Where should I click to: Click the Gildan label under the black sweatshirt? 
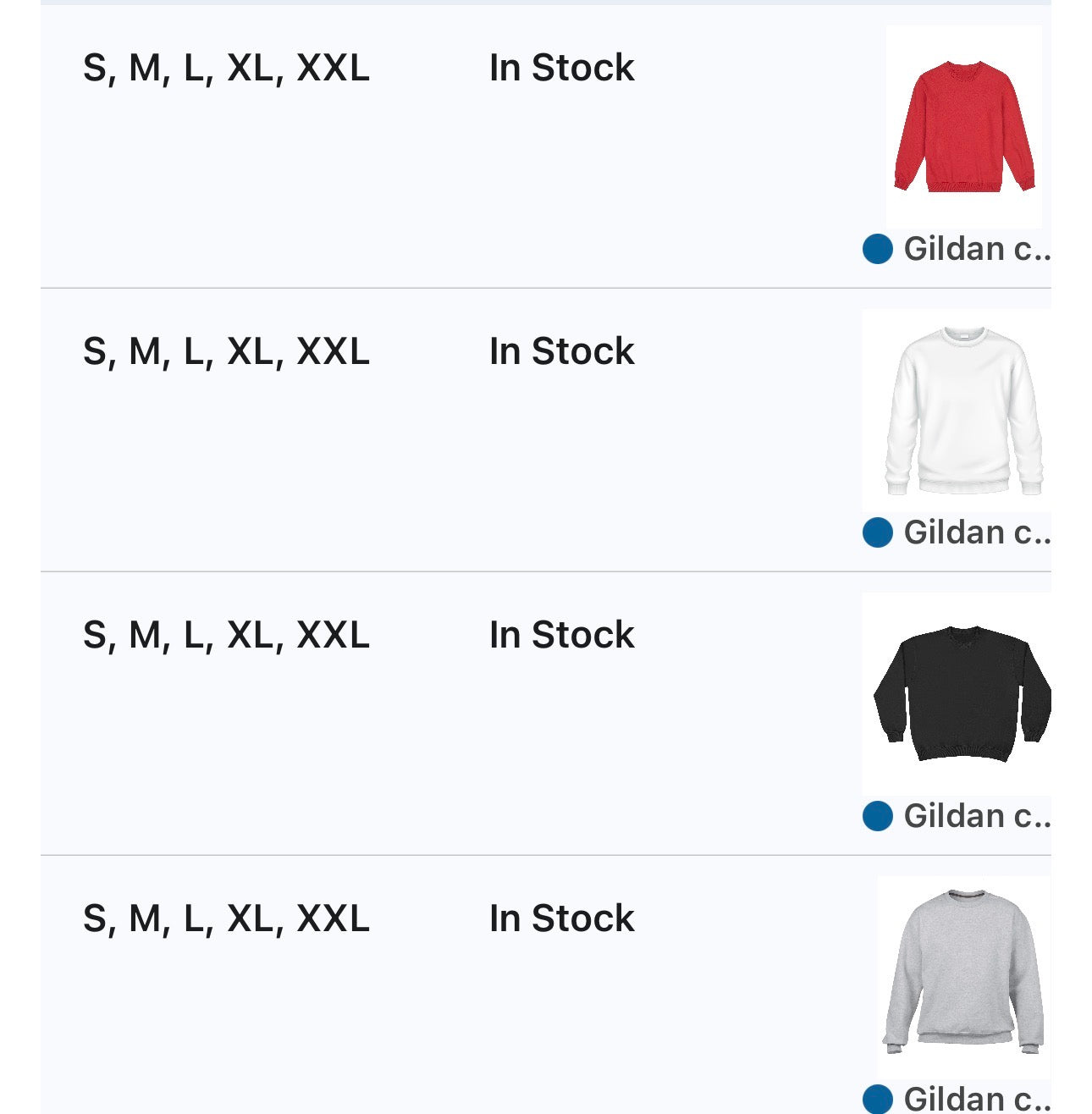pyautogui.click(x=977, y=816)
